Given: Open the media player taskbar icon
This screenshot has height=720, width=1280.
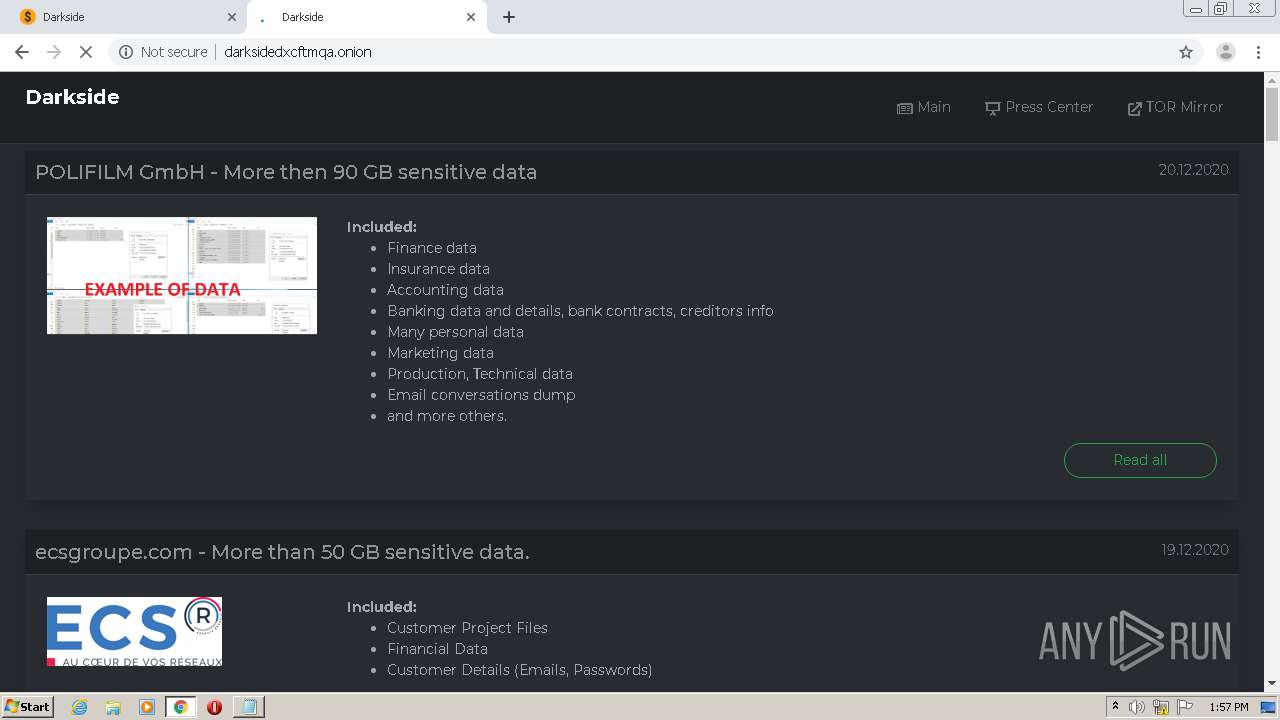Looking at the screenshot, I should coord(147,707).
